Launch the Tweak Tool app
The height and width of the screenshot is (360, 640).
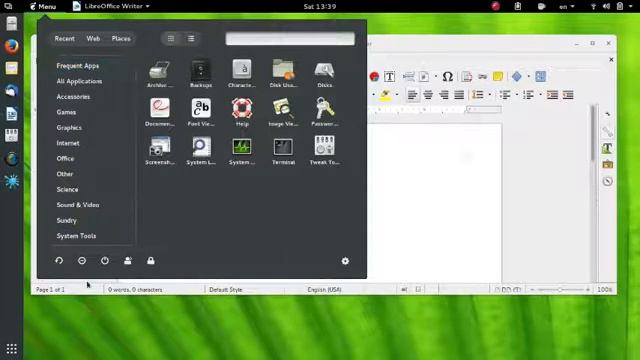click(324, 151)
